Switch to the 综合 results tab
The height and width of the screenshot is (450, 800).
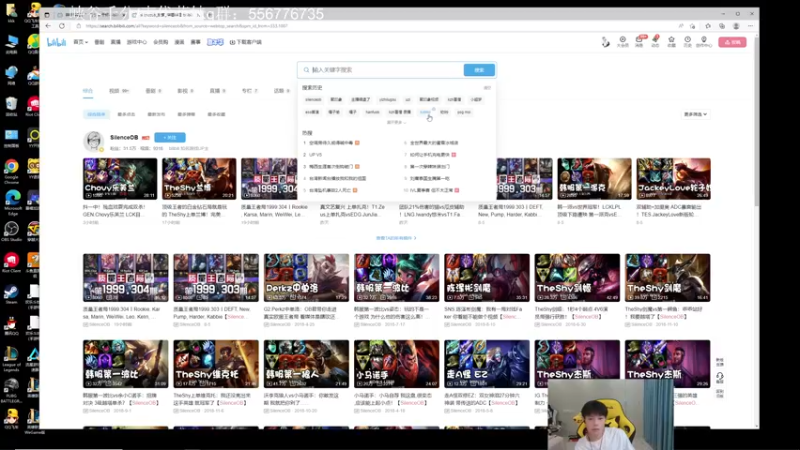(x=88, y=91)
